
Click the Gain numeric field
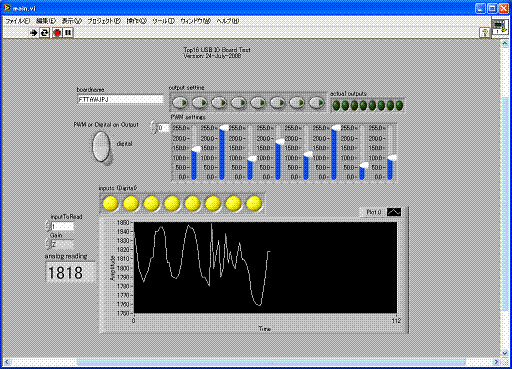coord(63,244)
